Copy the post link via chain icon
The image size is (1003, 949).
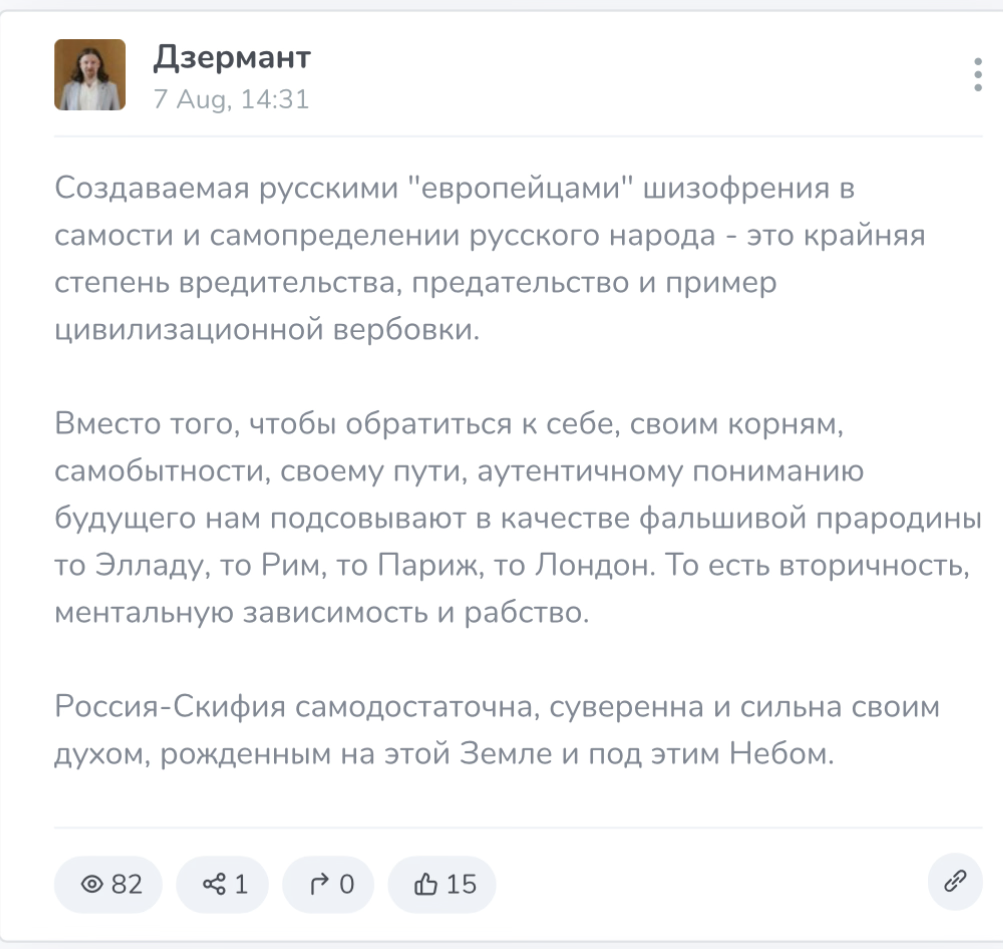(955, 881)
